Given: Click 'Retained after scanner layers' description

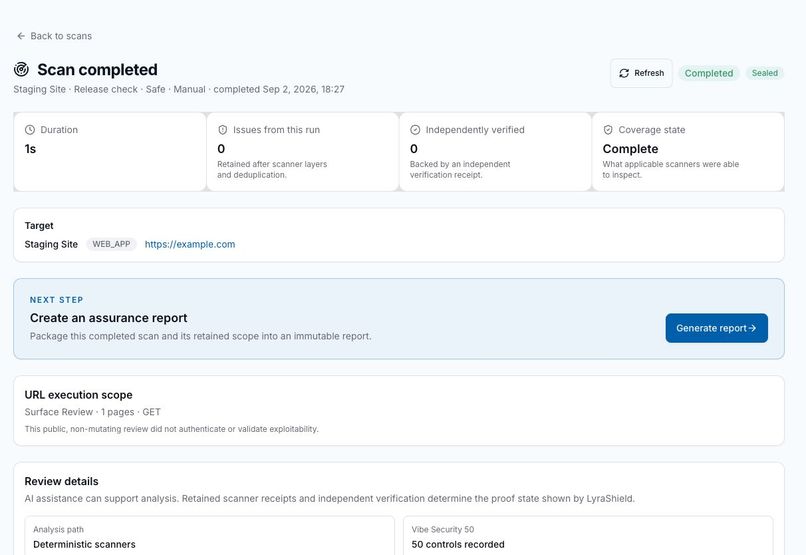Looking at the screenshot, I should 272,170.
